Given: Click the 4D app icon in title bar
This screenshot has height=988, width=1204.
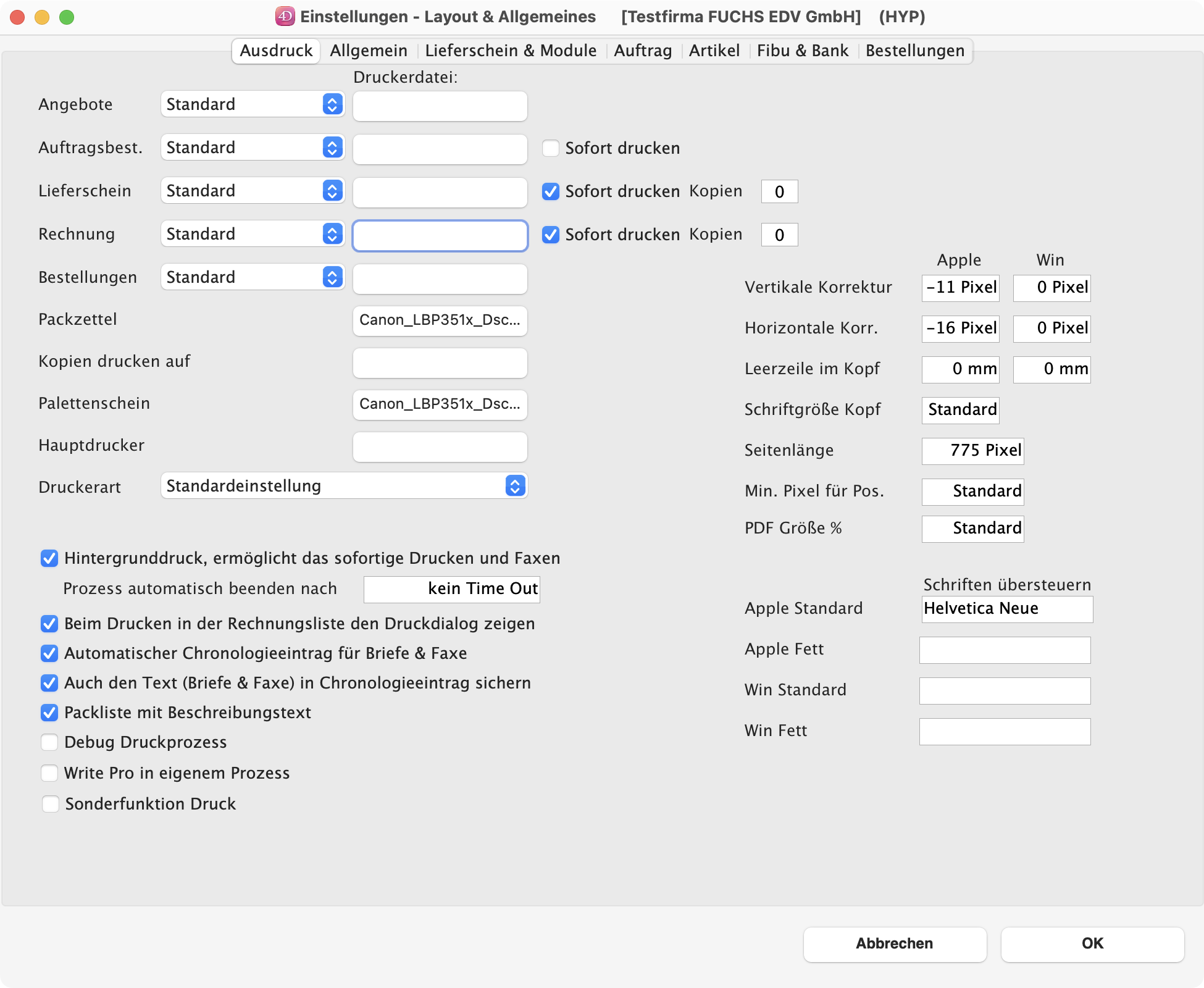Looking at the screenshot, I should click(285, 17).
